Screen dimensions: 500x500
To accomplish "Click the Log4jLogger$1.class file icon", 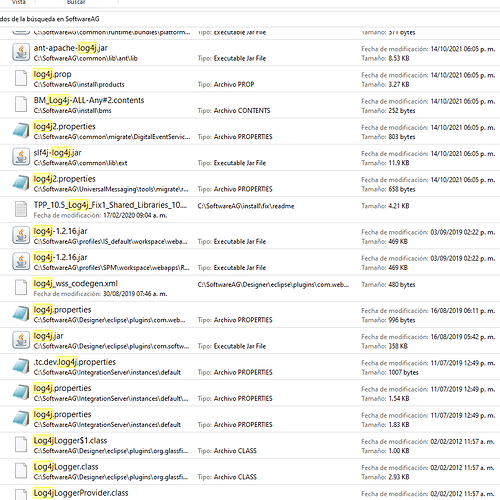I will (21, 445).
